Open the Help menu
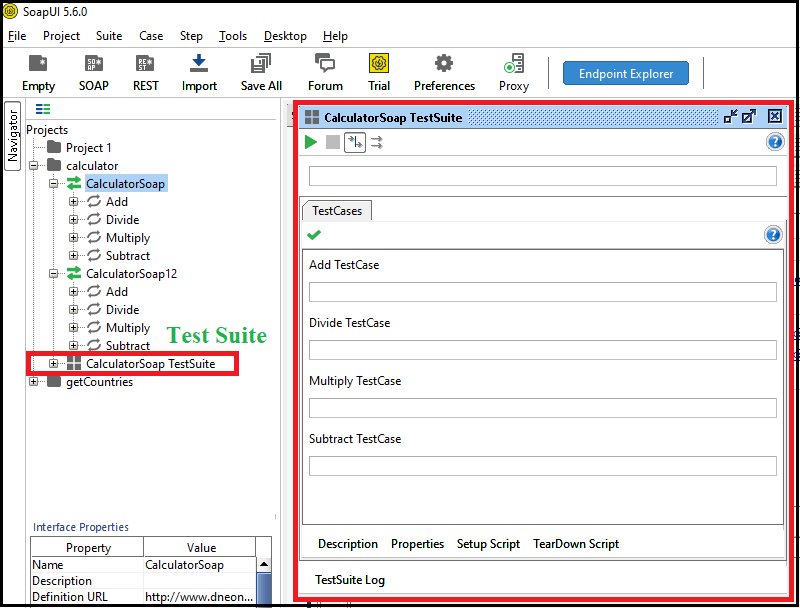The height and width of the screenshot is (608, 800). click(x=335, y=36)
